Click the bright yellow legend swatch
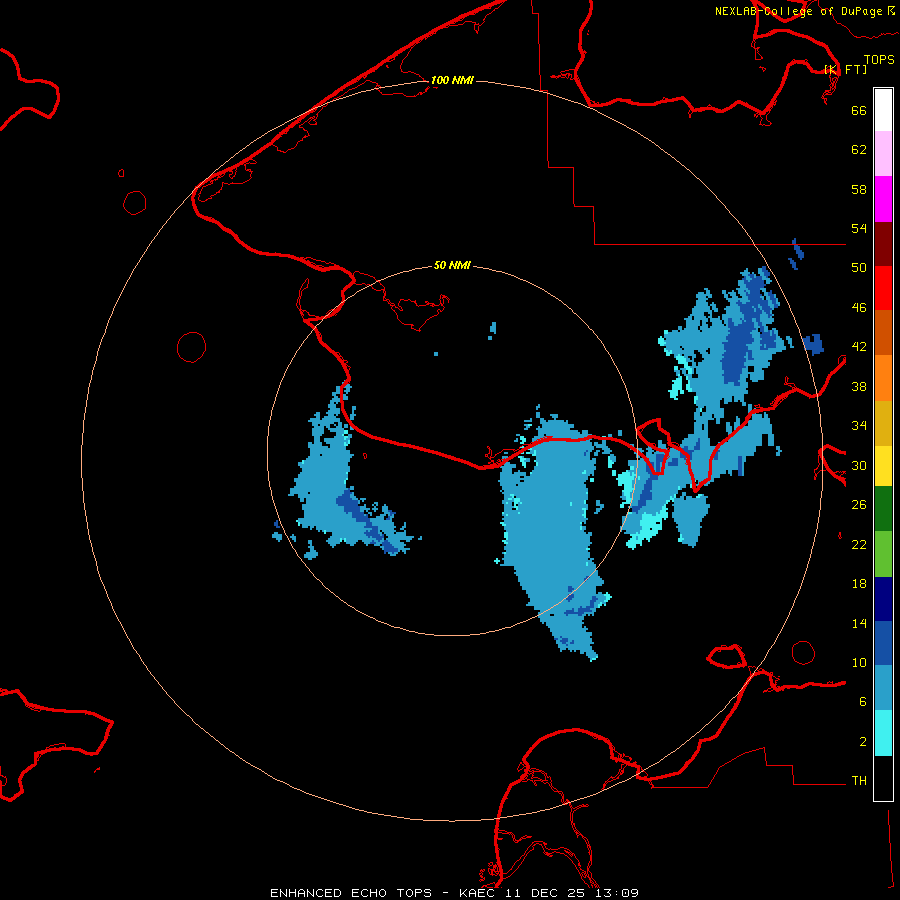Screen dimensions: 900x900 pyautogui.click(x=883, y=466)
